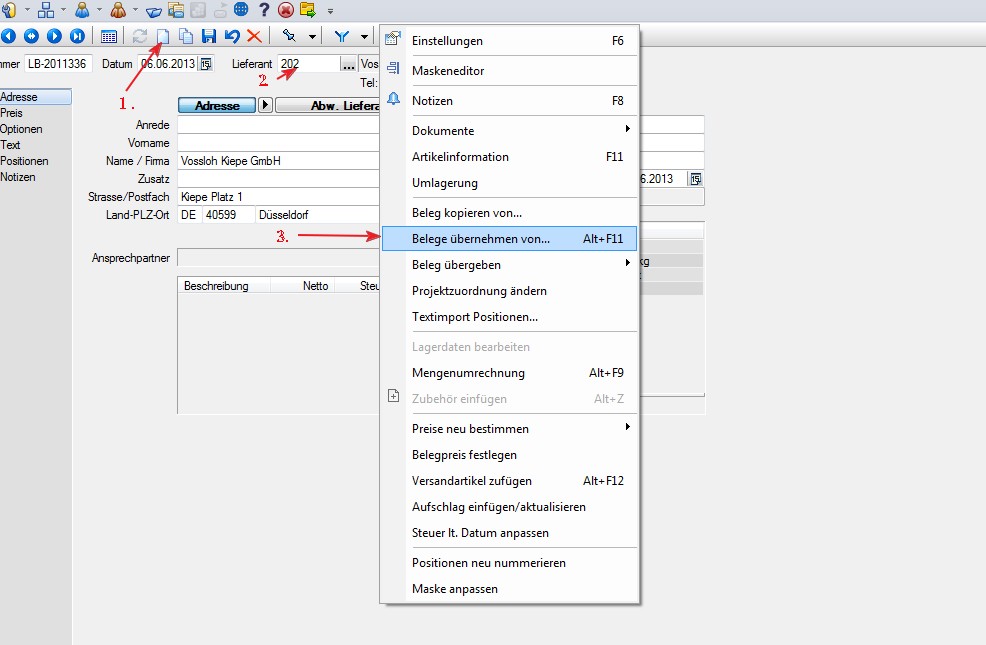Screen dimensions: 986x645
Task: Expand the Dokumente submenu
Action: 627,130
